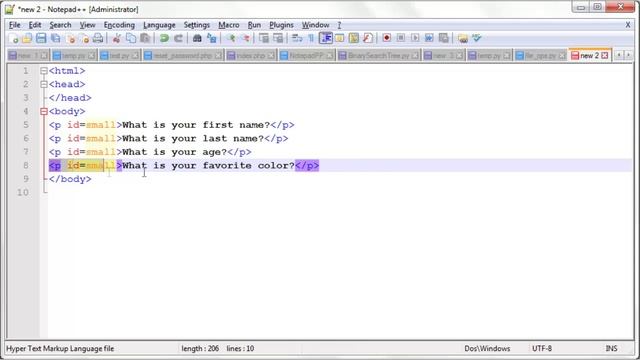Click the Document Map toolbar icon

[x=353, y=38]
